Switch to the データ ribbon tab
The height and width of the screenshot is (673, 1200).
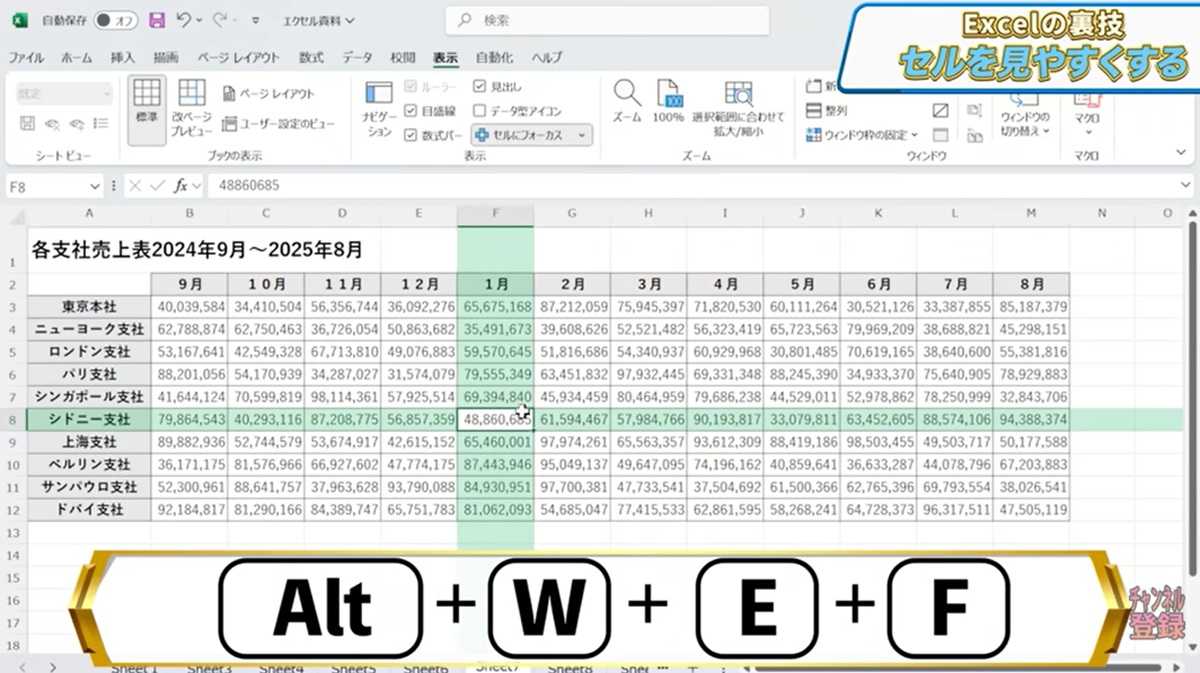point(359,57)
